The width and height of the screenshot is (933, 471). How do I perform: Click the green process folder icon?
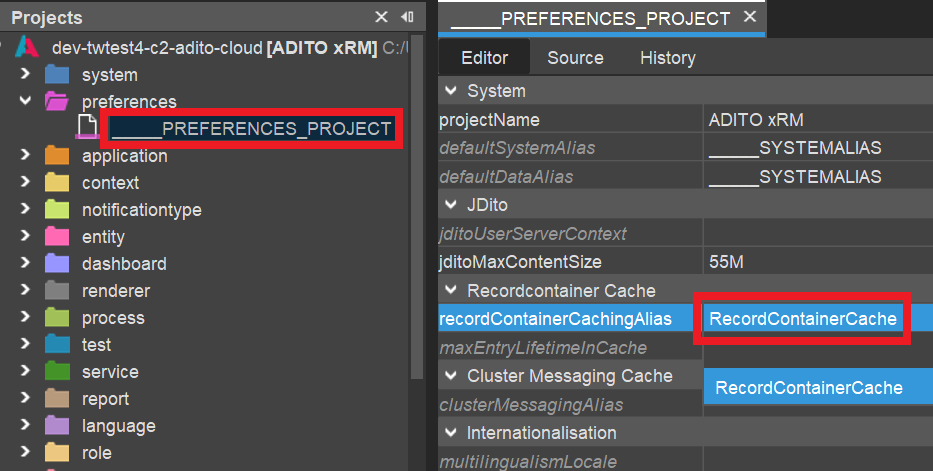click(x=57, y=318)
